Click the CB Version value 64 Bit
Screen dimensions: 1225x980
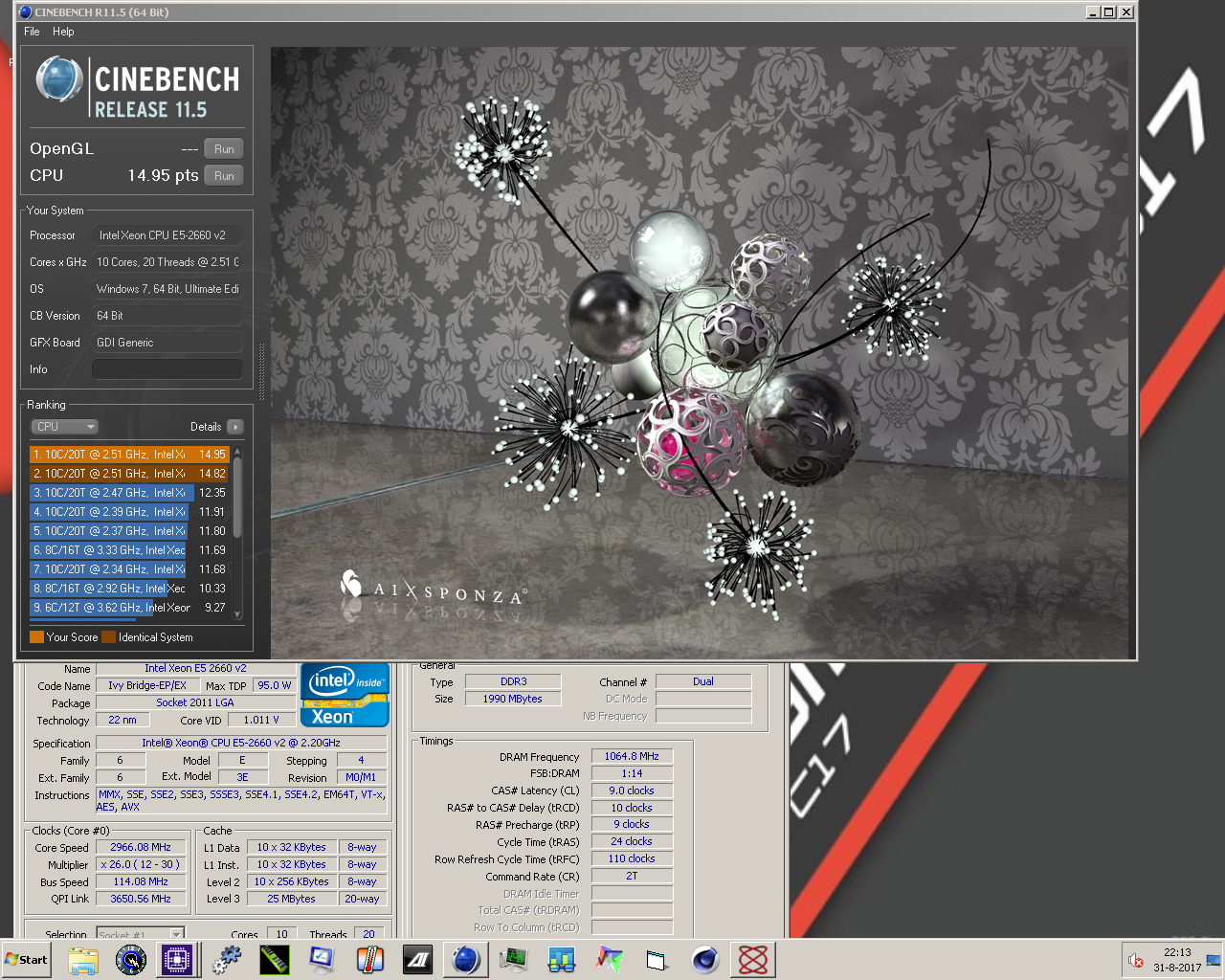click(167, 316)
